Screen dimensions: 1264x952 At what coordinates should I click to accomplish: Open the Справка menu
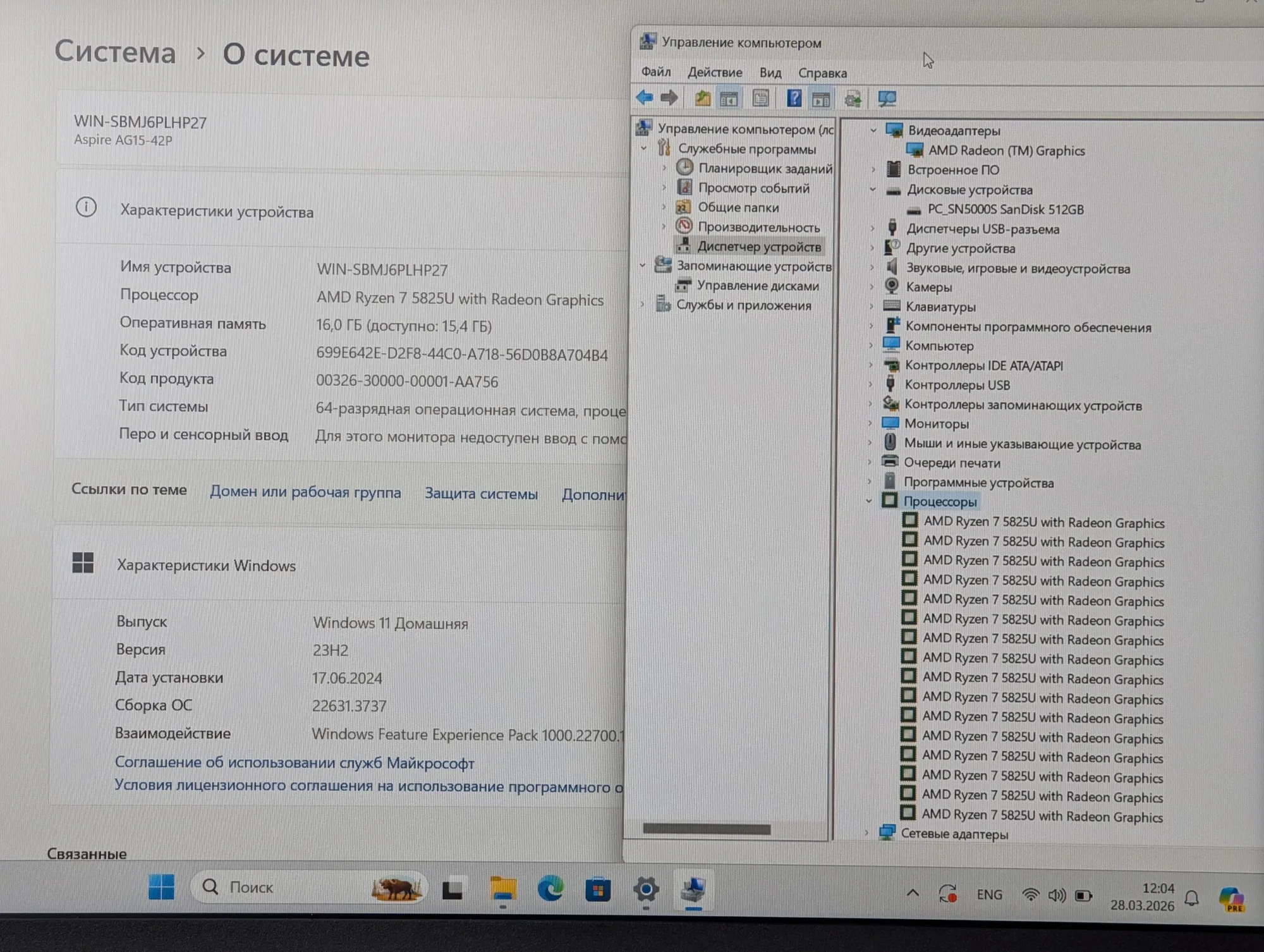click(x=822, y=73)
